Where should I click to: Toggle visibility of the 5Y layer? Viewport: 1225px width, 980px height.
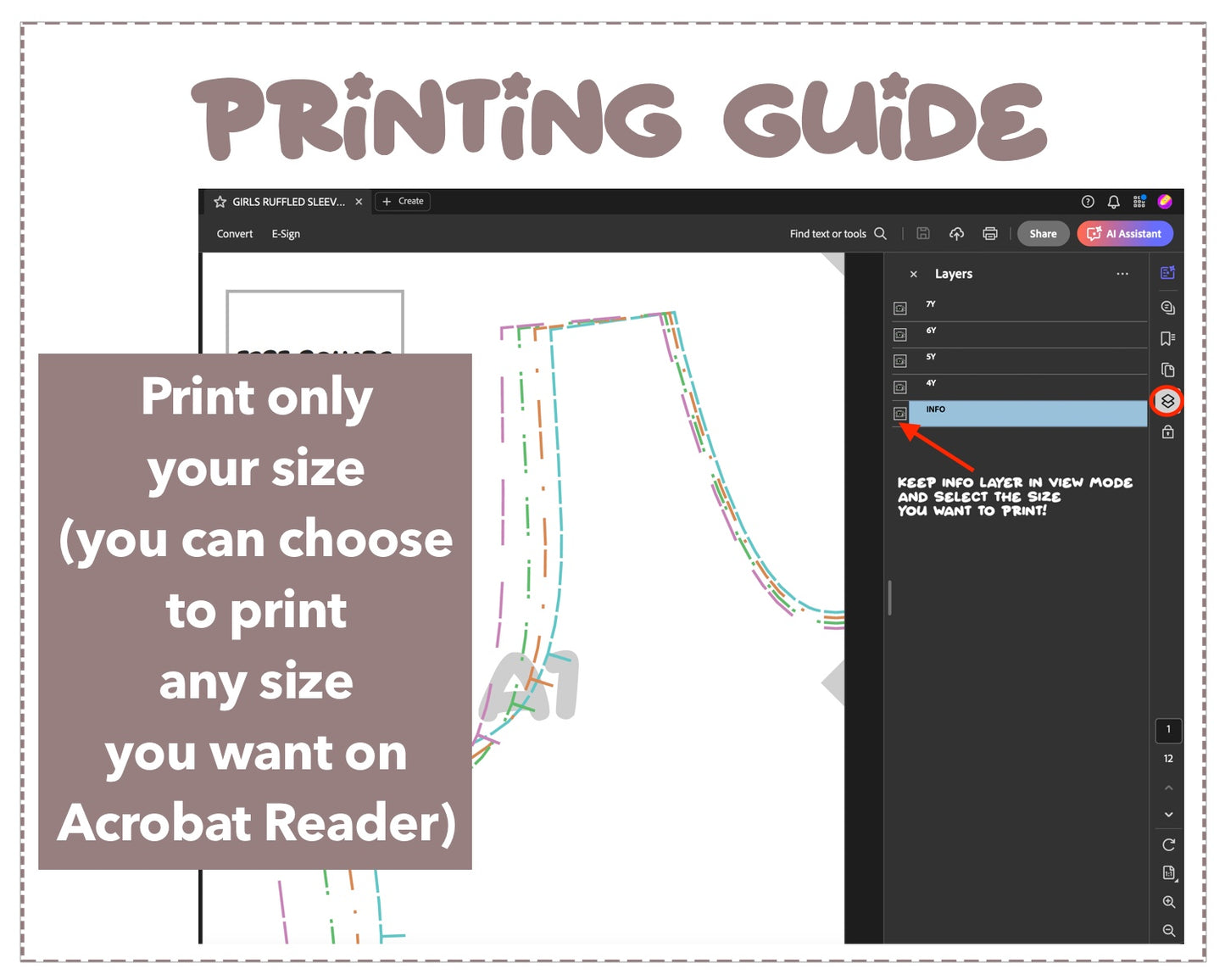(x=900, y=361)
